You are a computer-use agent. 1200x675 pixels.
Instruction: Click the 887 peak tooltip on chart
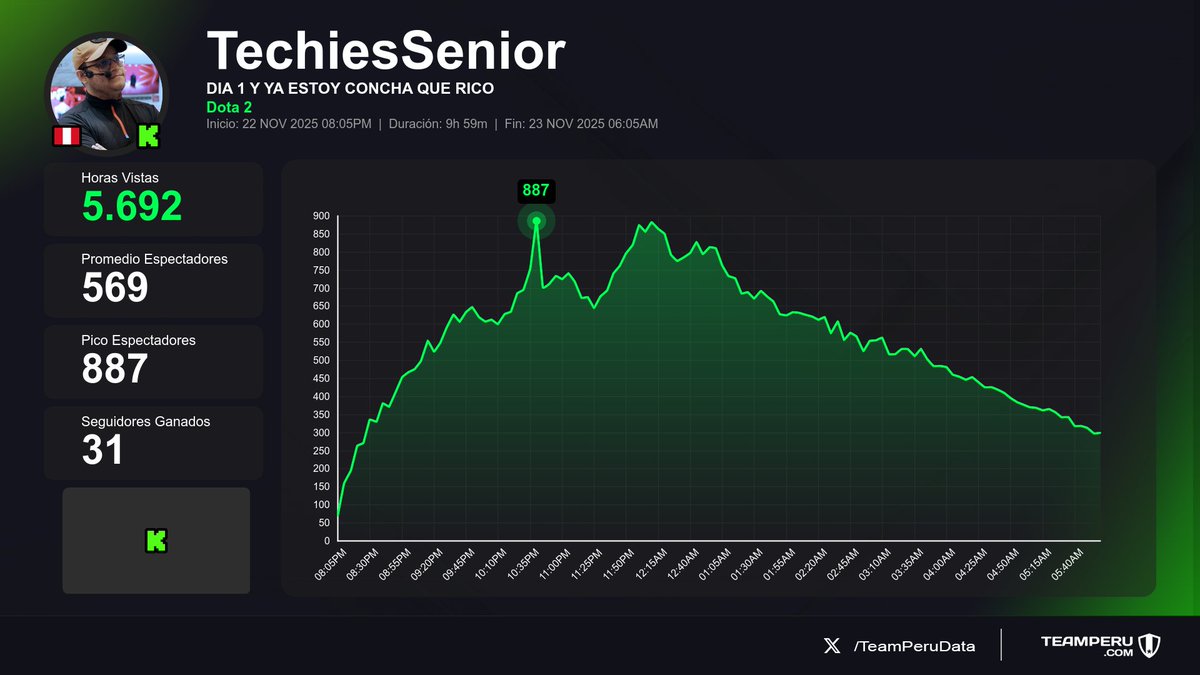tap(536, 191)
